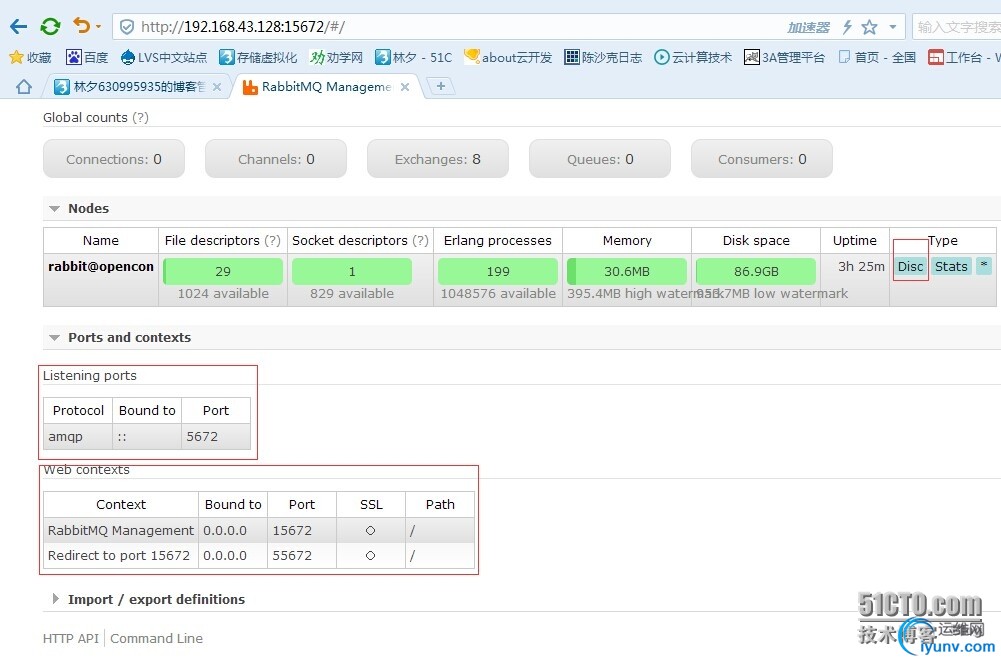Click the memory bar showing 30.6MB

[x=627, y=271]
